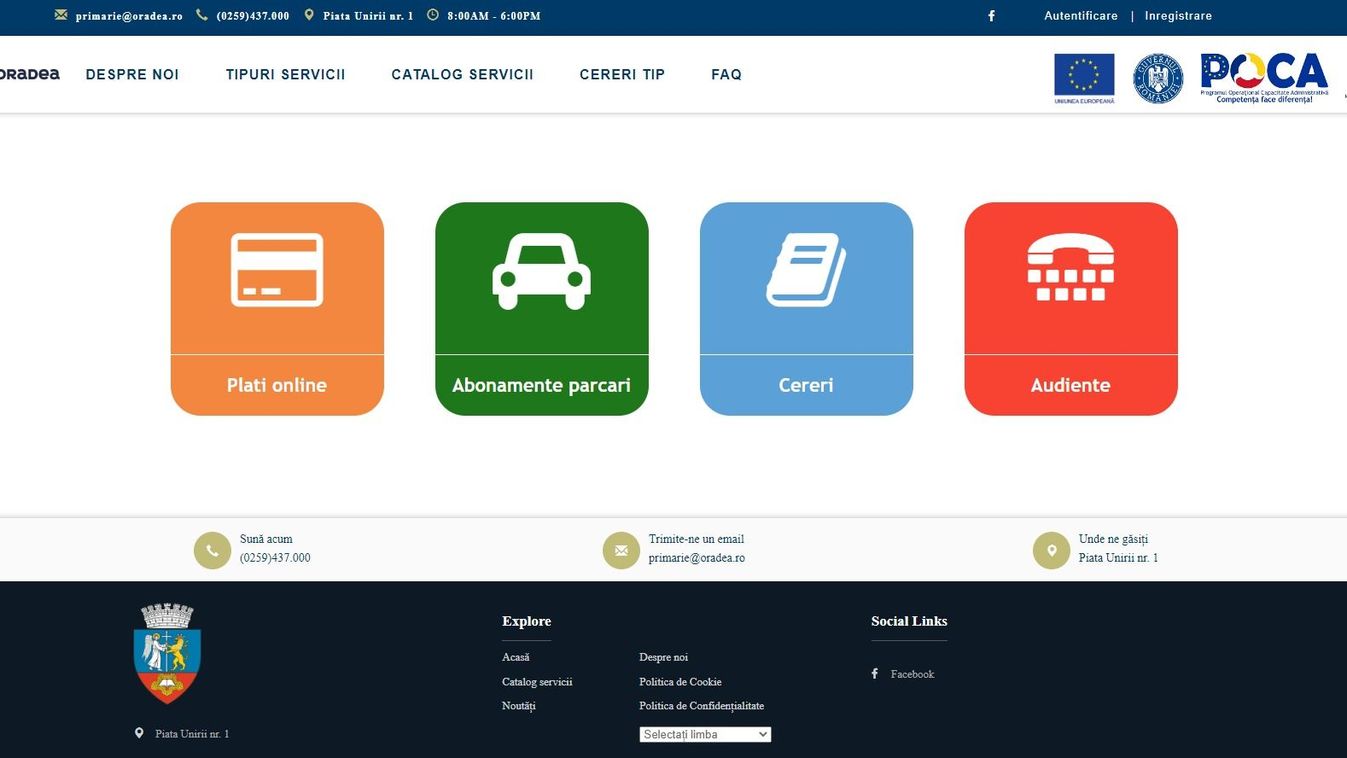1347x758 pixels.
Task: Click the Facebook text link in footer
Action: [912, 674]
